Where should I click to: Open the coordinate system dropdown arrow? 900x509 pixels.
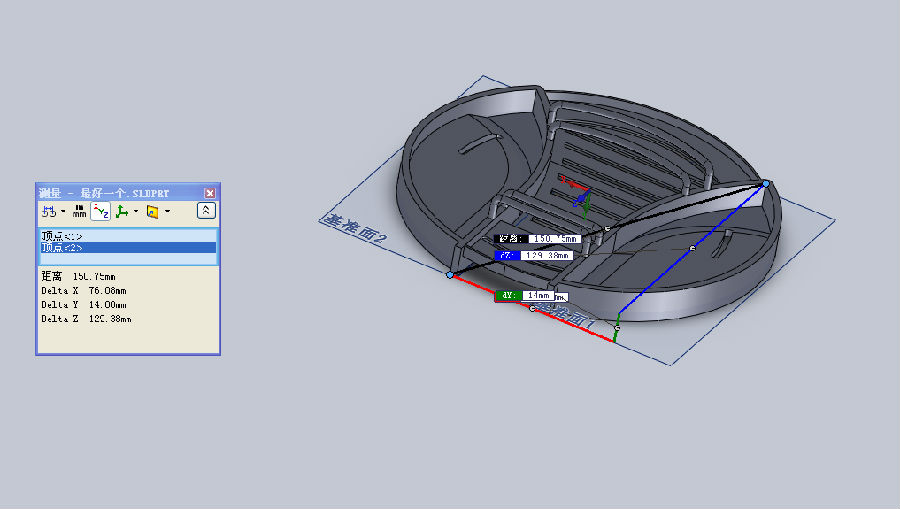(x=136, y=211)
